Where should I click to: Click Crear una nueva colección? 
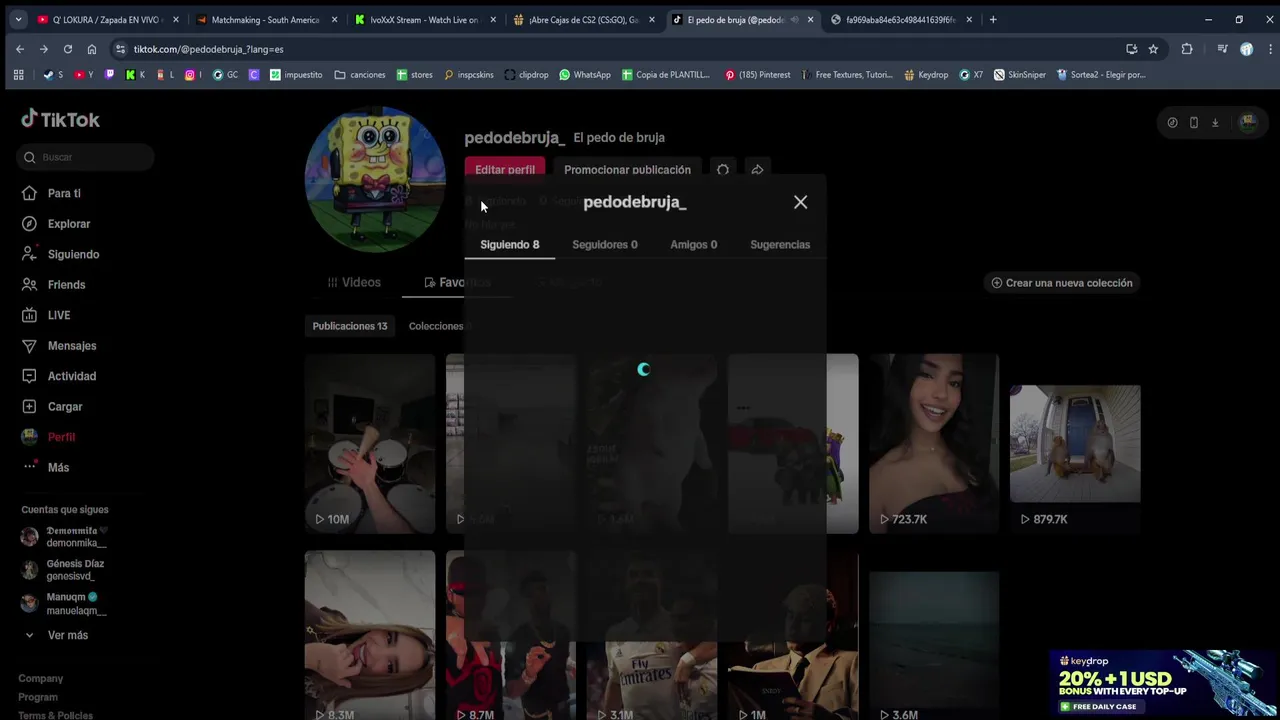click(1061, 283)
